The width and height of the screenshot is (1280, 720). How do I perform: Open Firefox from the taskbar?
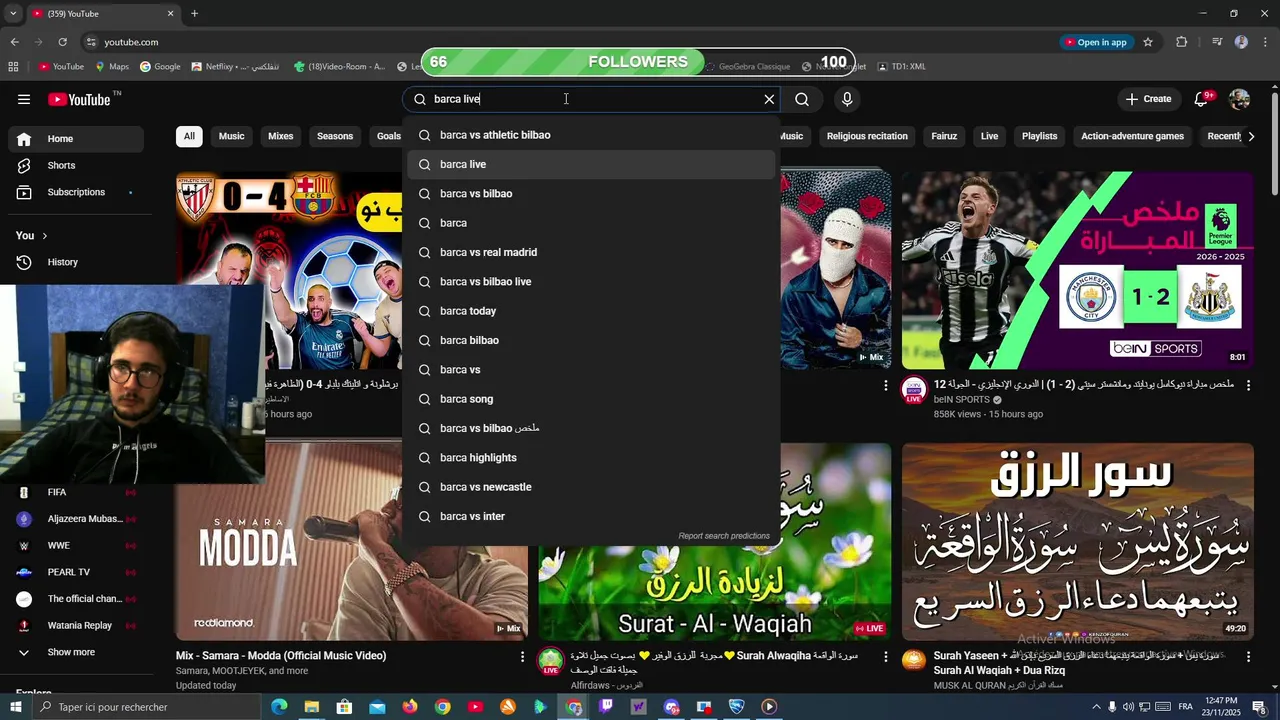(x=410, y=707)
